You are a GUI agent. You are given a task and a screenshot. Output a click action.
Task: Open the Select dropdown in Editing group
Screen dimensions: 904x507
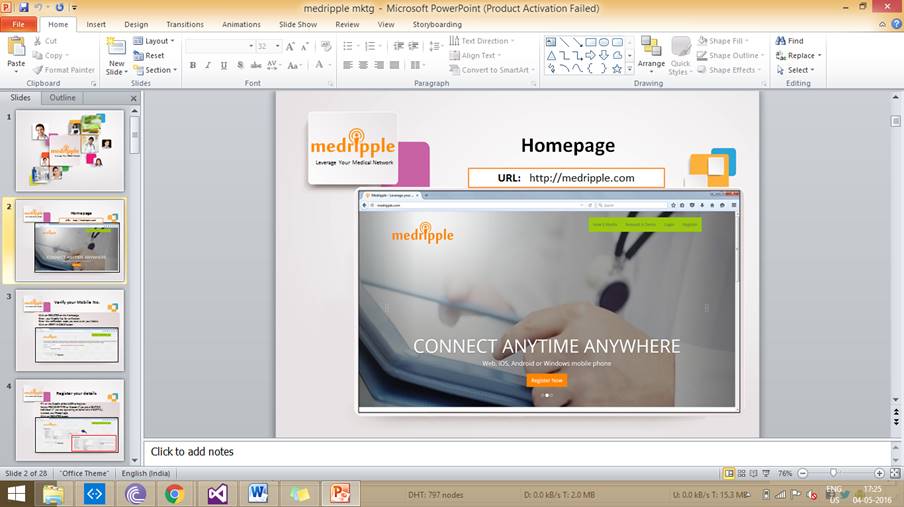click(801, 70)
